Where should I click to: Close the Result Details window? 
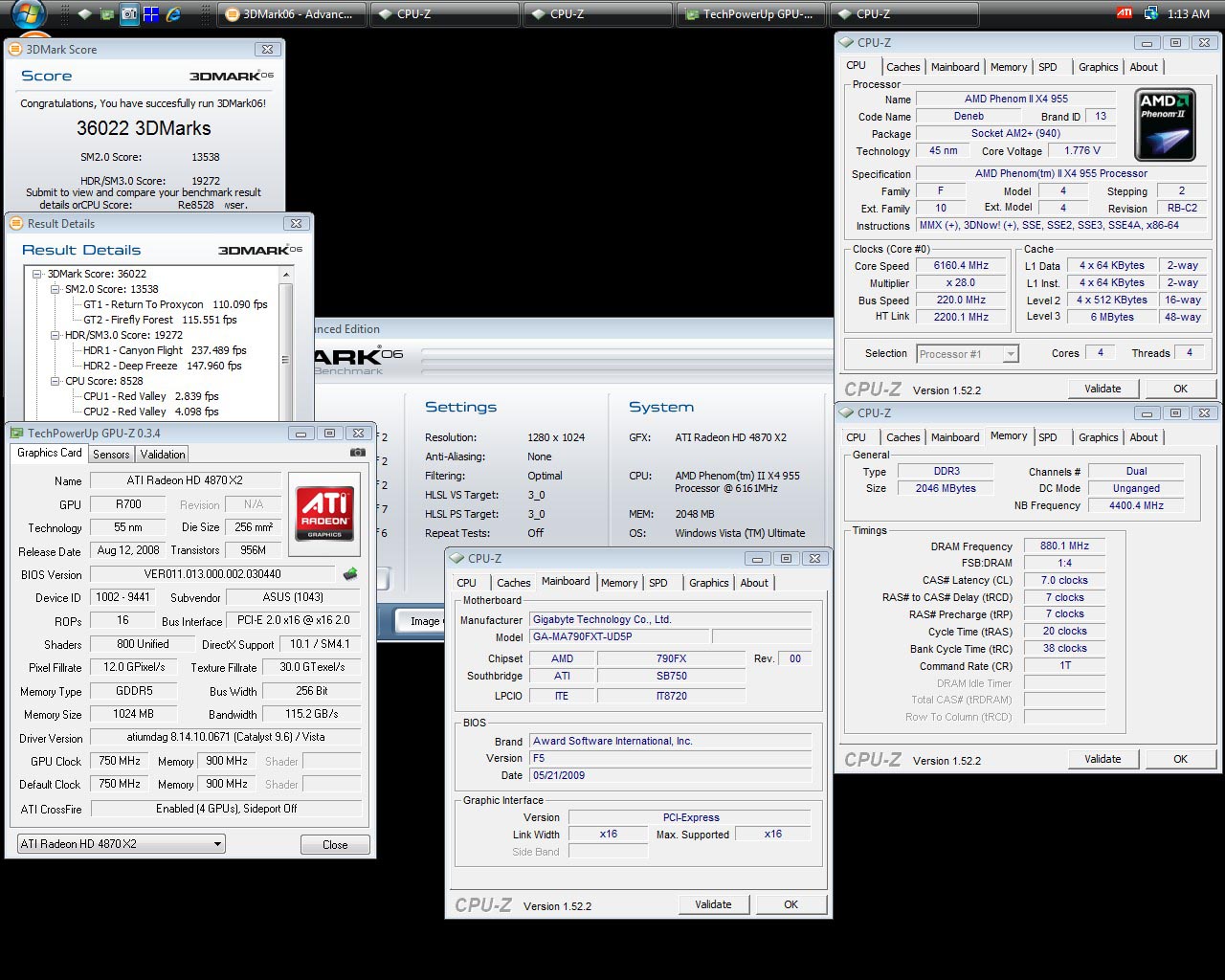(x=296, y=223)
